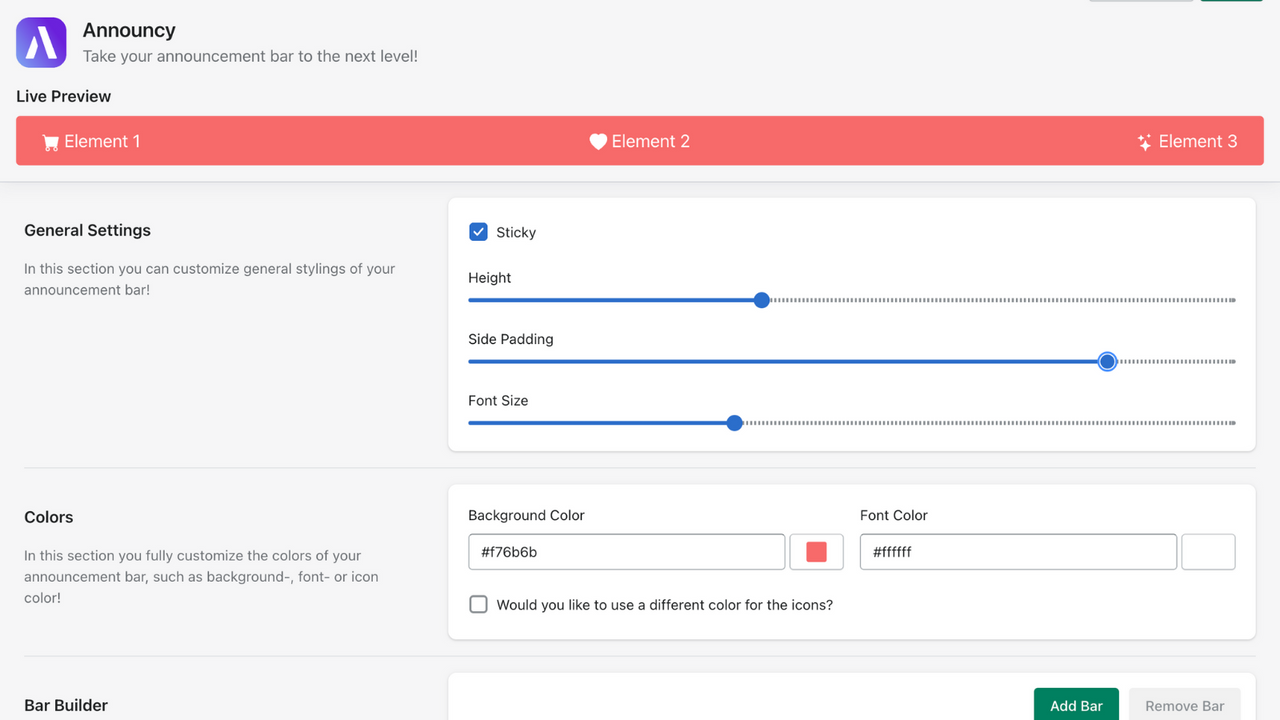Click the Font Size label
Image resolution: width=1280 pixels, height=720 pixels.
tap(498, 400)
